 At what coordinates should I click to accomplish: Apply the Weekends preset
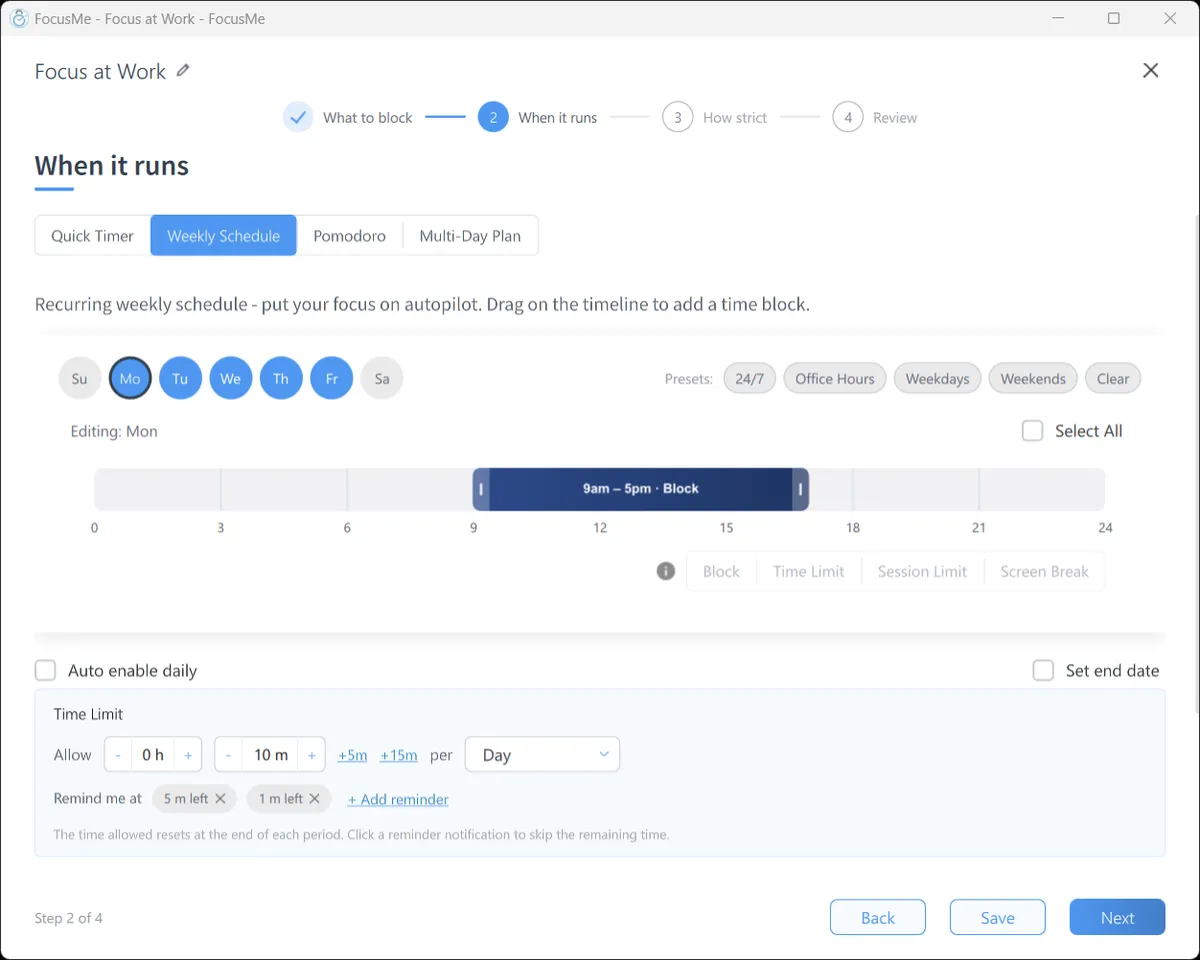[x=1033, y=379]
